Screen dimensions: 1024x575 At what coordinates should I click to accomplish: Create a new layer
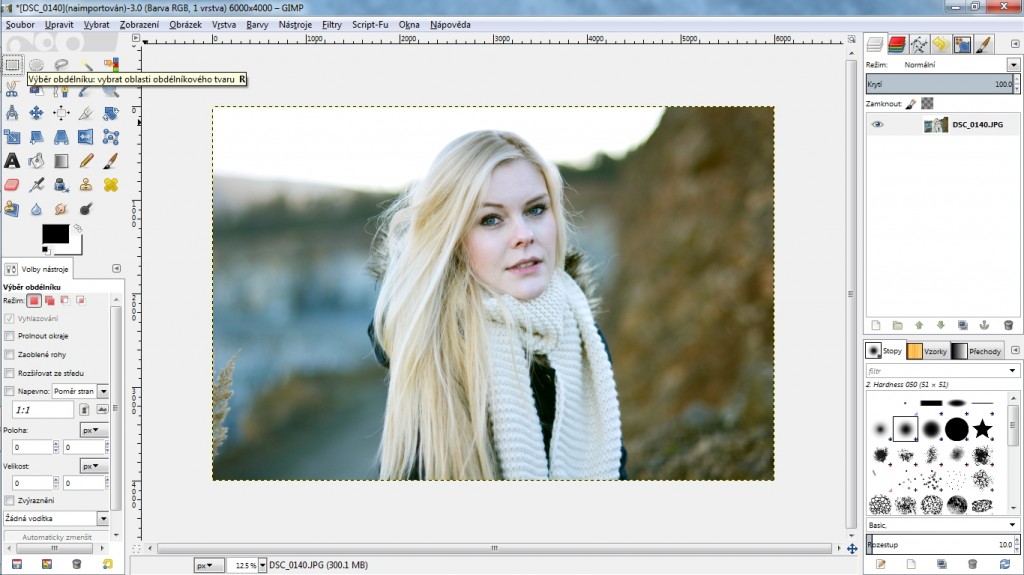click(x=876, y=325)
